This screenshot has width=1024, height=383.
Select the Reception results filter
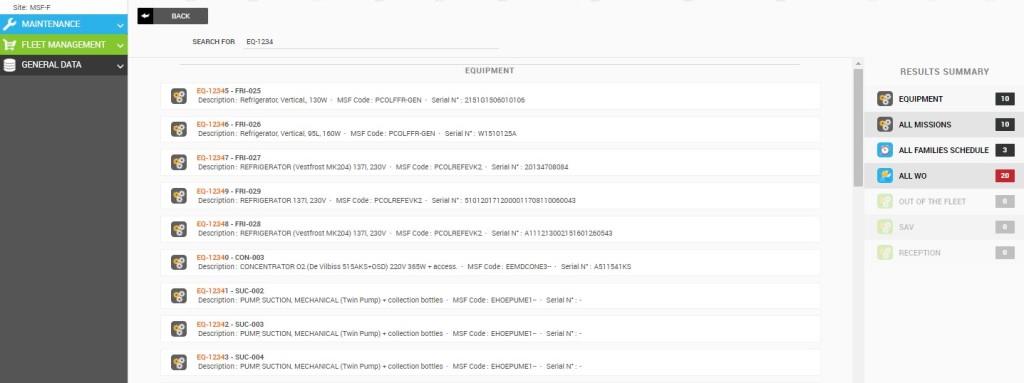click(944, 253)
